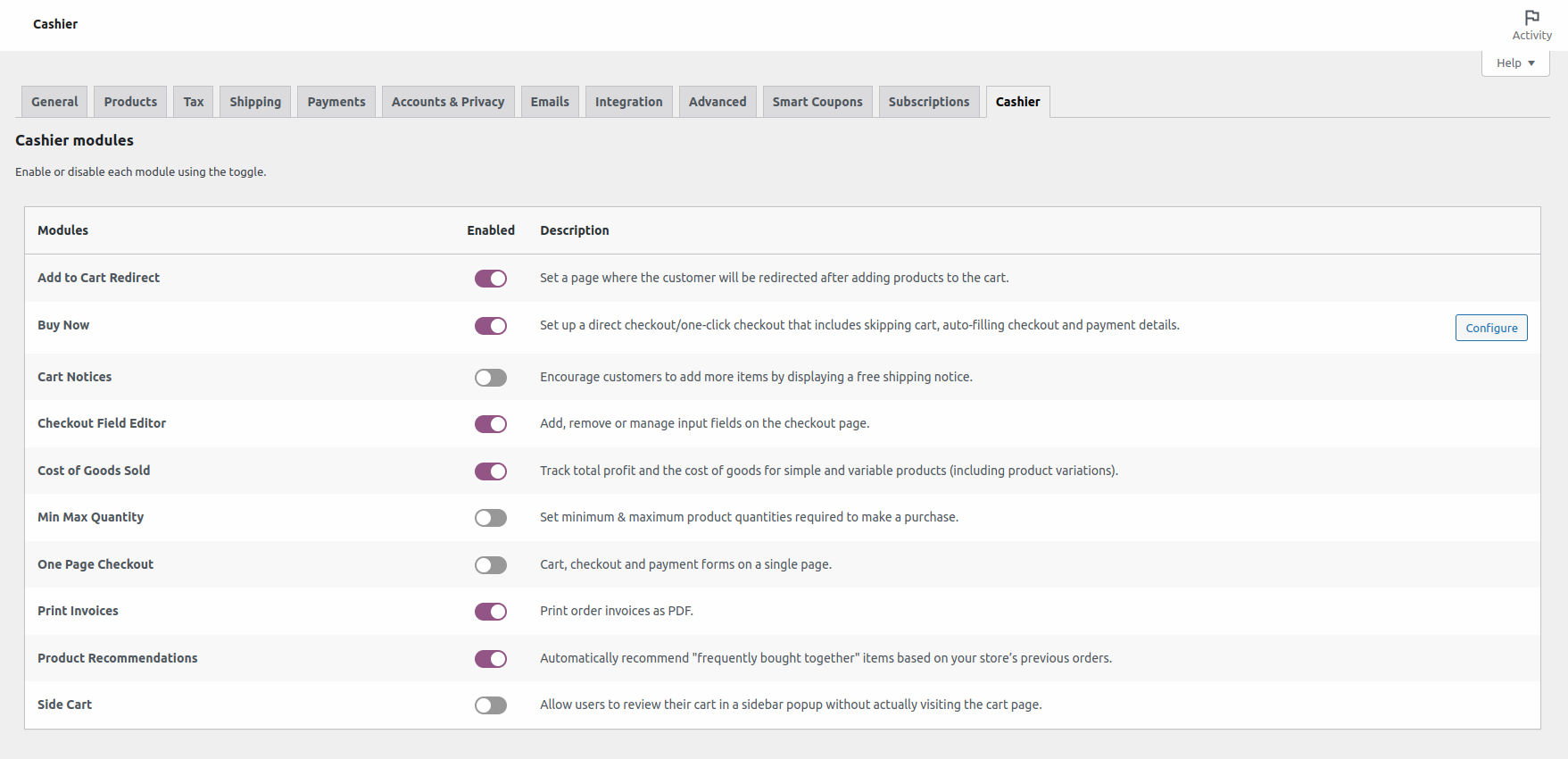Open the Smart Coupons tab
This screenshot has width=1568, height=759.
point(817,102)
